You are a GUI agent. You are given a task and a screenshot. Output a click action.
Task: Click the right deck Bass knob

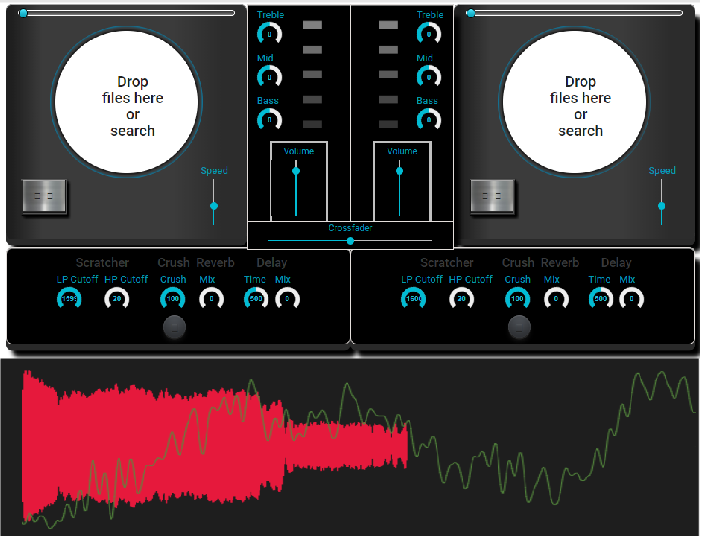tap(429, 119)
